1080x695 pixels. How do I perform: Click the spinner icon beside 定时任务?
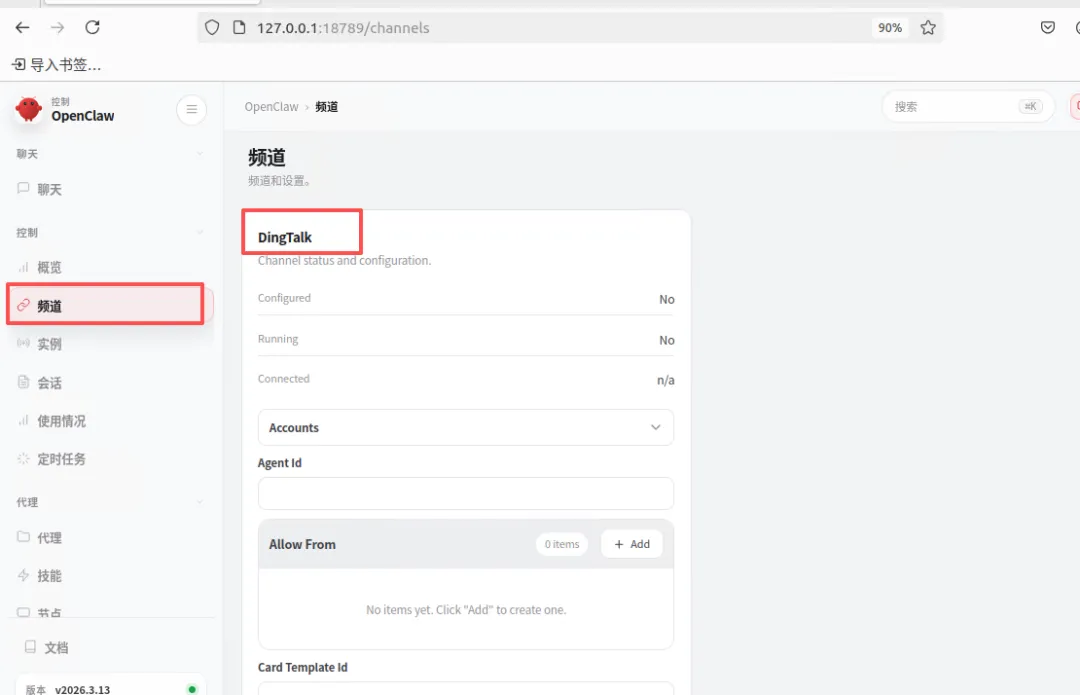pos(23,458)
